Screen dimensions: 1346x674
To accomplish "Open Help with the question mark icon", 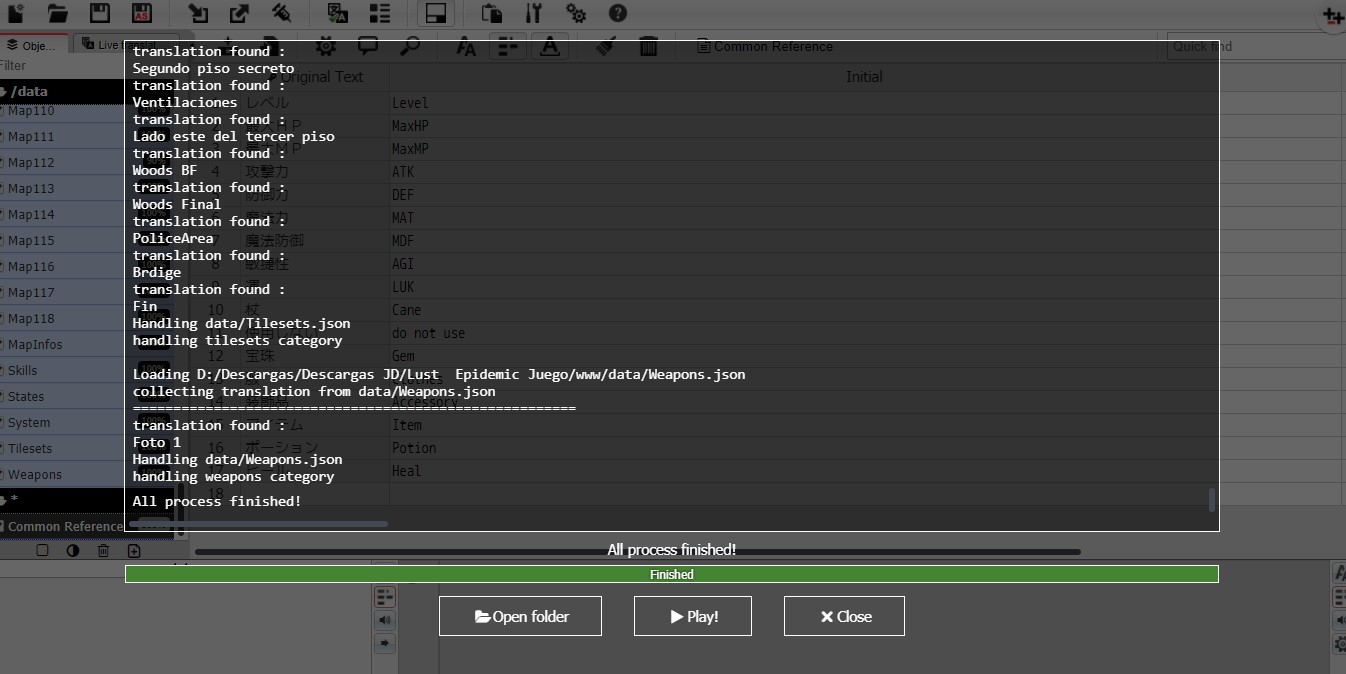I will [618, 14].
